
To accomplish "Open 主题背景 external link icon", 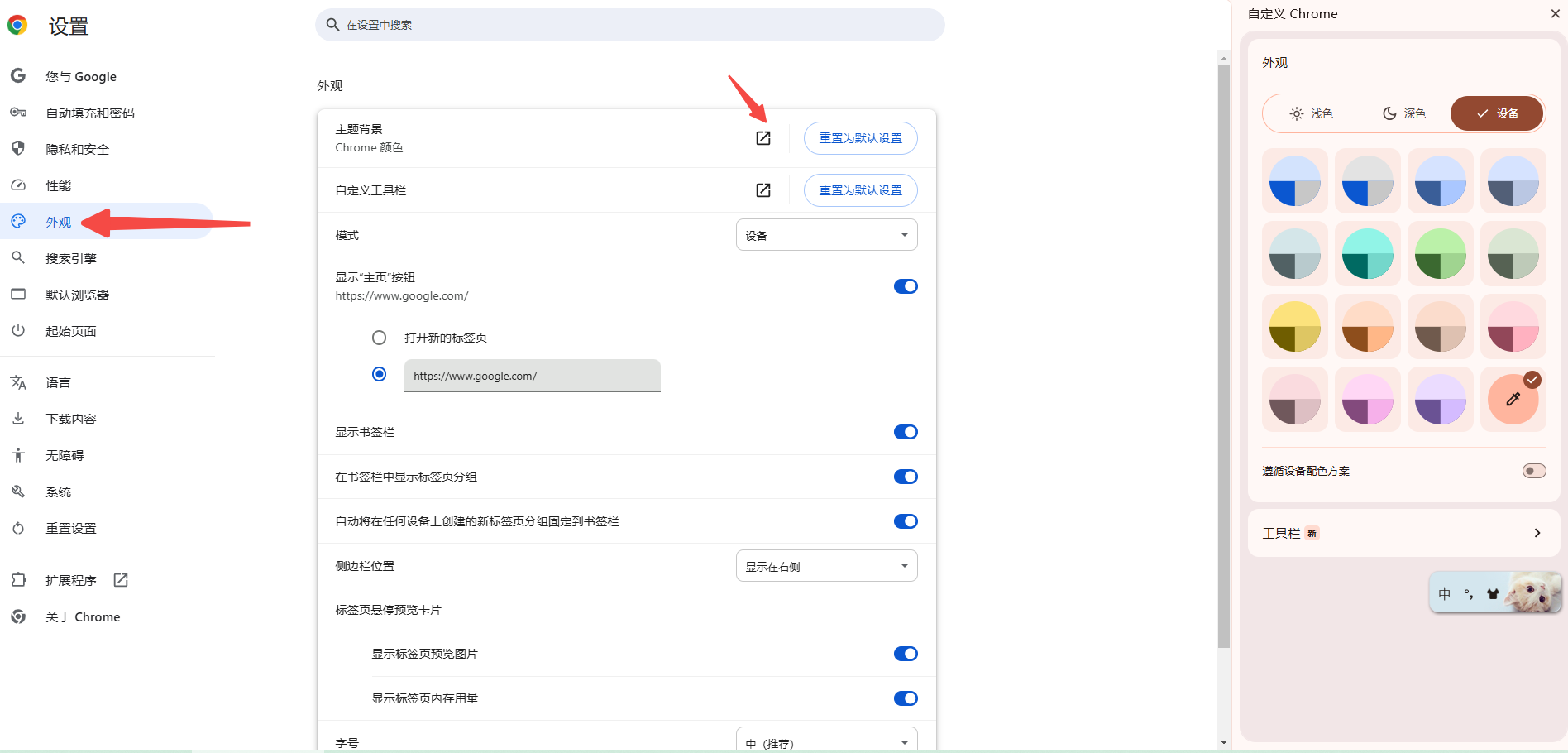I will (x=763, y=138).
